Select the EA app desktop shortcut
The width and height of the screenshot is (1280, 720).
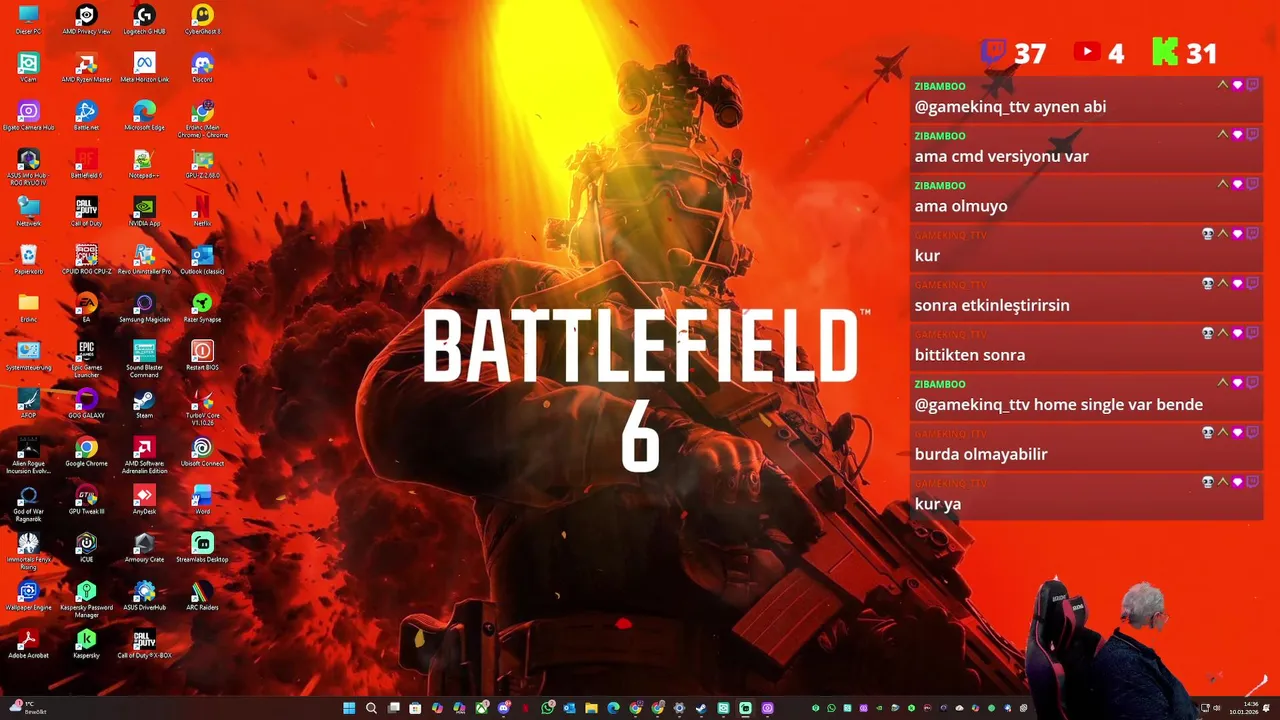86,307
